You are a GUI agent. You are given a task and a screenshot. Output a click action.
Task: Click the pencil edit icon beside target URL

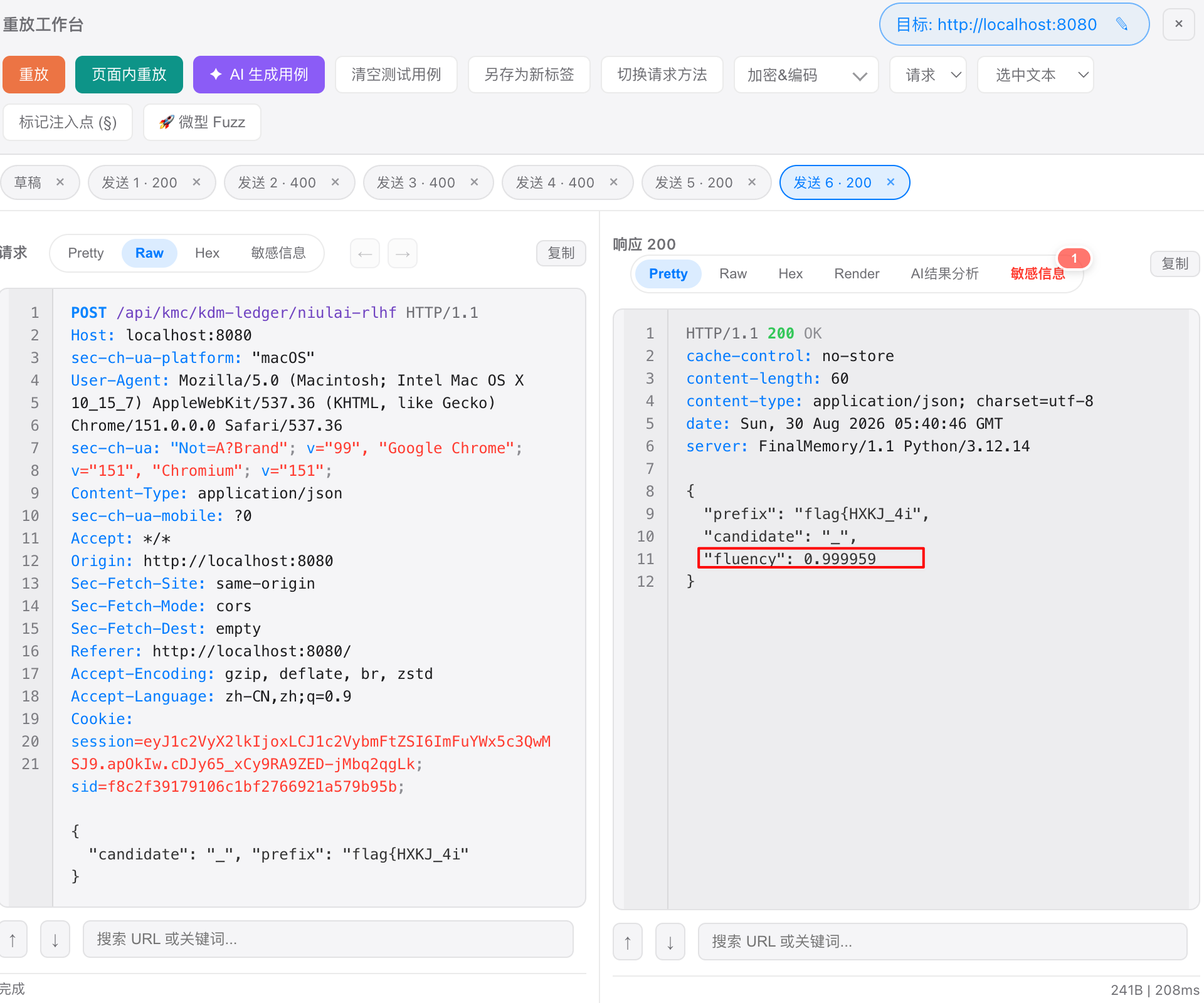click(1122, 24)
